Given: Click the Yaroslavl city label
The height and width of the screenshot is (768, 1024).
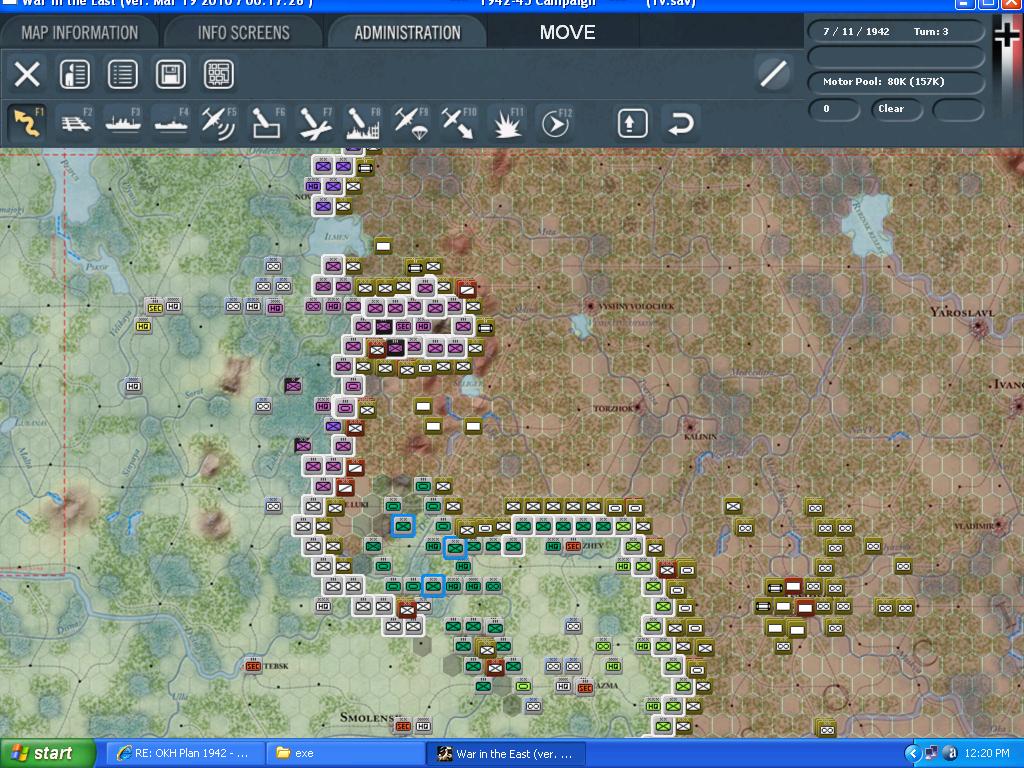Looking at the screenshot, I should pyautogui.click(x=962, y=313).
